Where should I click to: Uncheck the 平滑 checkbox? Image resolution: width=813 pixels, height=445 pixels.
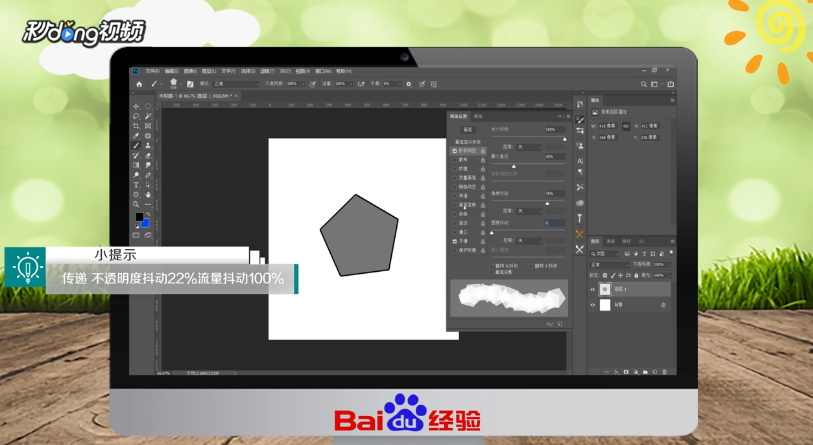tap(455, 241)
